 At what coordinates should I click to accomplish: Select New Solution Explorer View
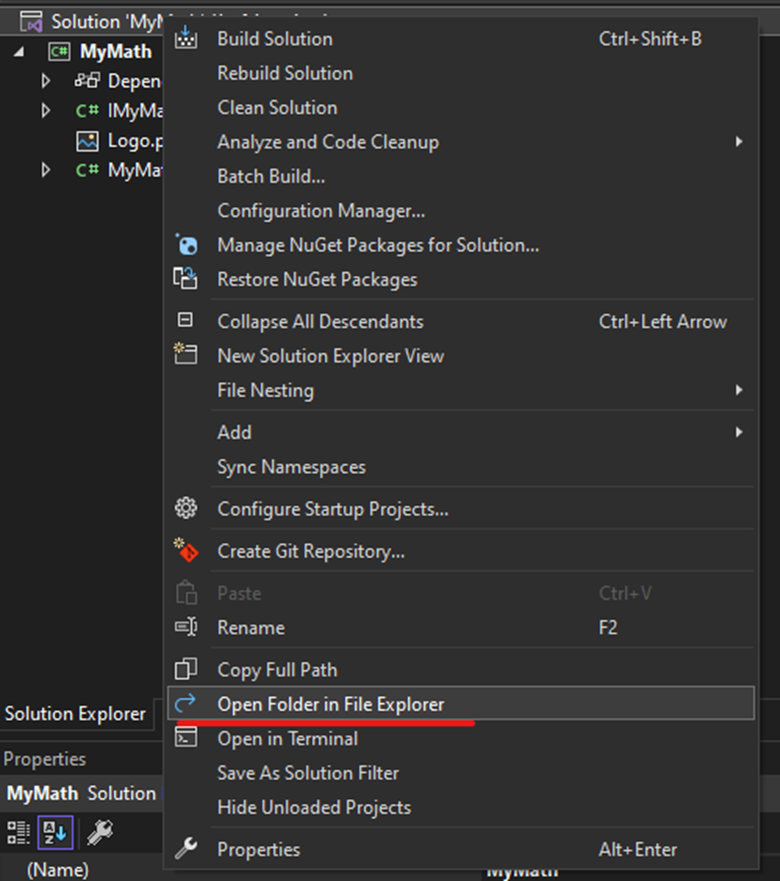[461, 356]
